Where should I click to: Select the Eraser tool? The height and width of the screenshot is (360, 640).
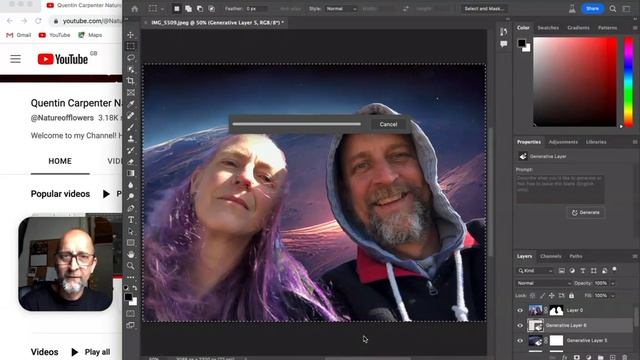pos(131,162)
